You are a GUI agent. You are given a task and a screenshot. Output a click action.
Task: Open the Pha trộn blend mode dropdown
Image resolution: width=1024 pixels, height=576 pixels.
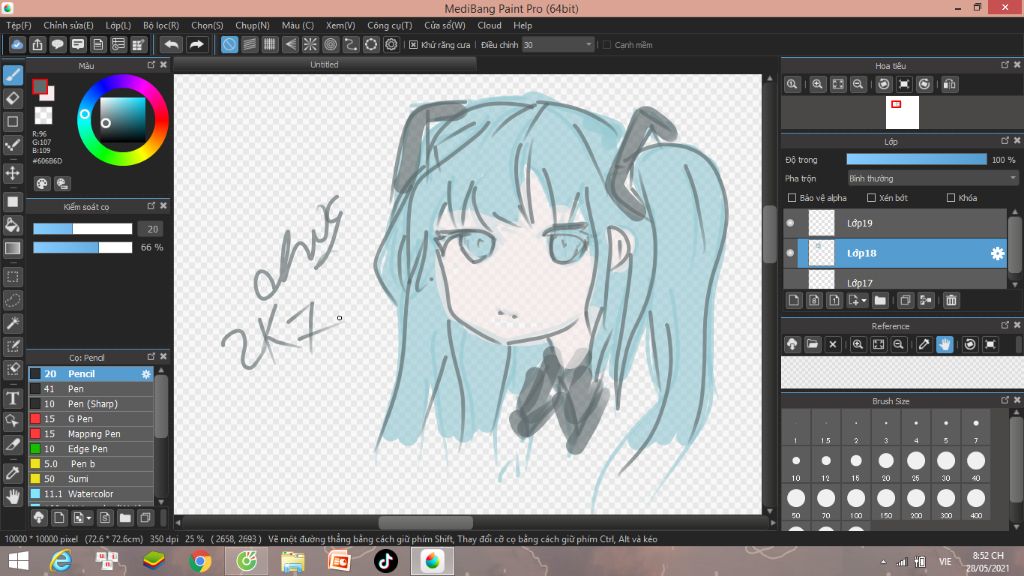coord(933,178)
